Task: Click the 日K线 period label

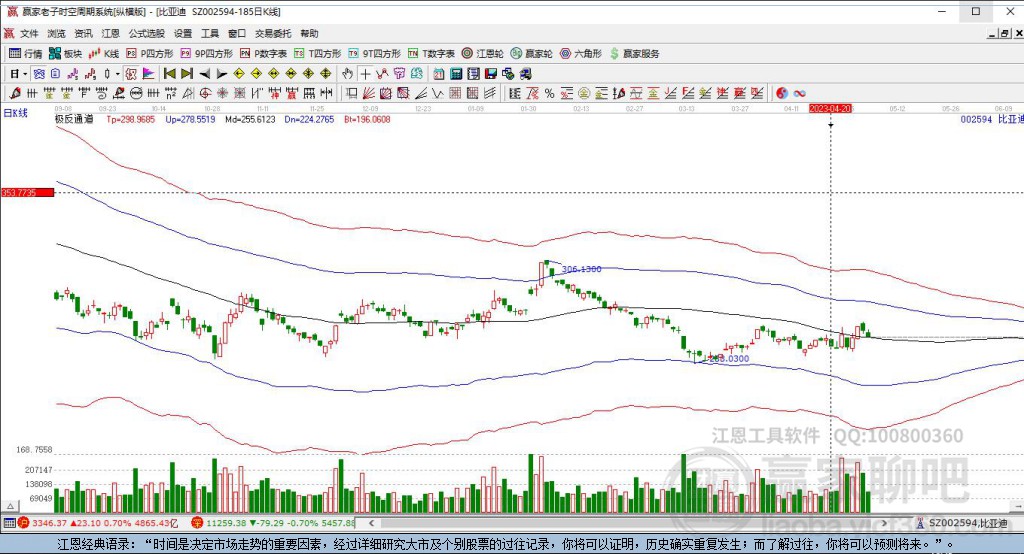Action: coord(16,113)
